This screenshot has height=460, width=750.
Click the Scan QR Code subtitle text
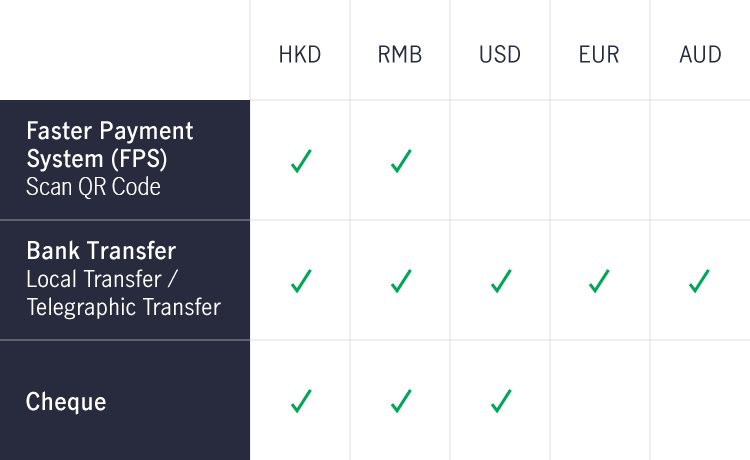point(93,186)
